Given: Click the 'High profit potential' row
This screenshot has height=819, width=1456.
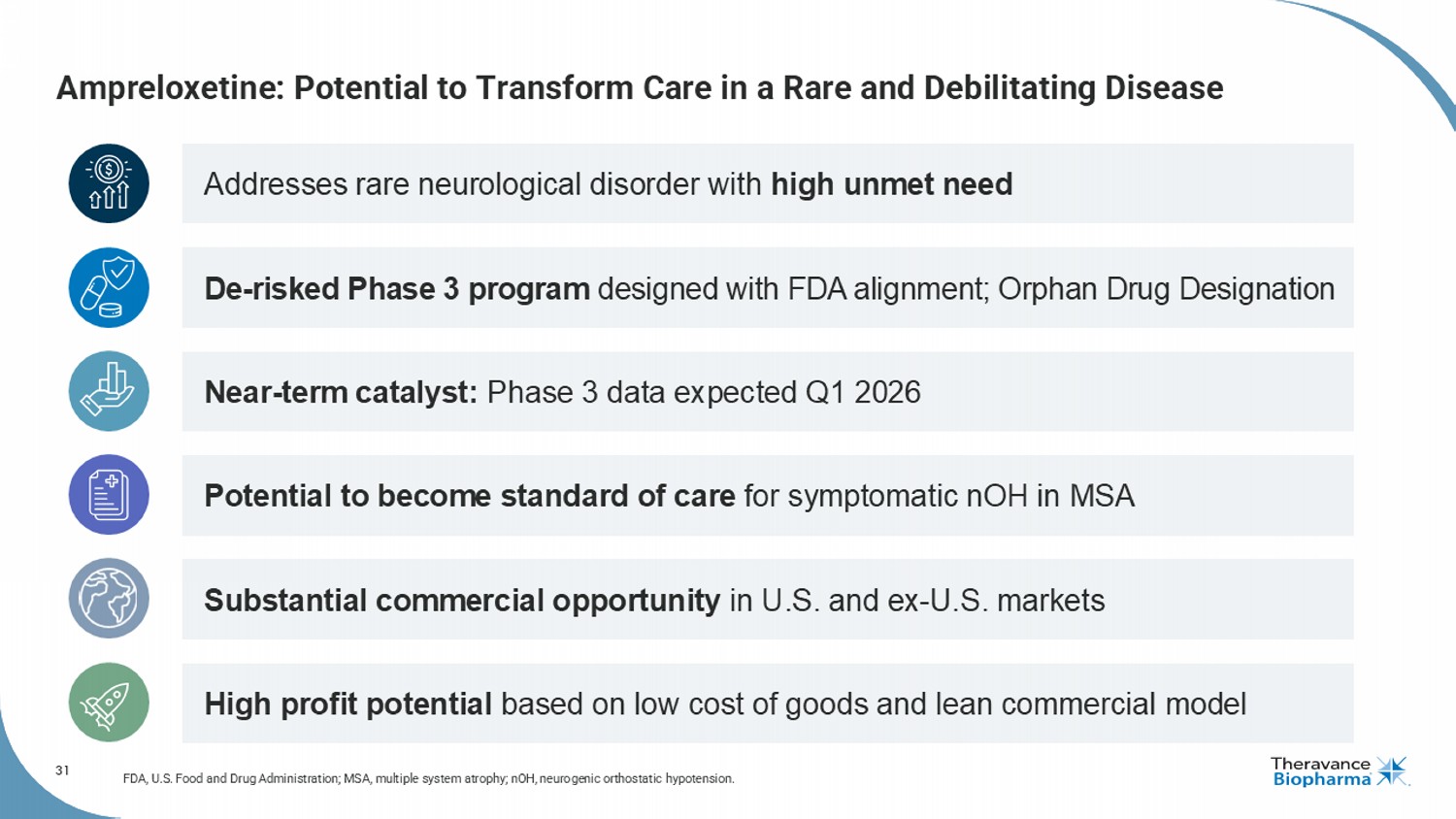Looking at the screenshot, I should 767,704.
